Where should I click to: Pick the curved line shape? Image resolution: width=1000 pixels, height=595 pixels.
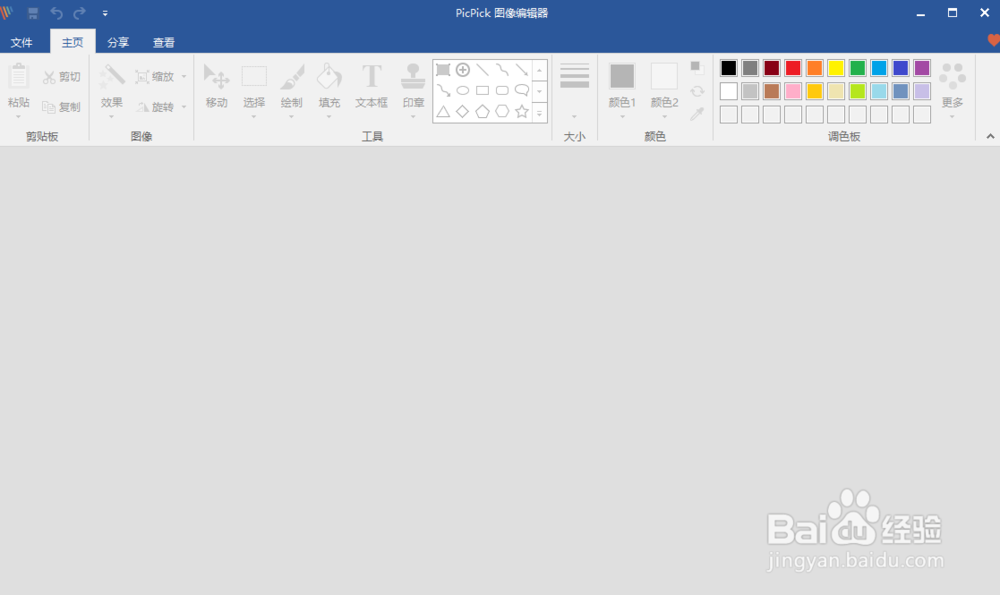pos(503,70)
